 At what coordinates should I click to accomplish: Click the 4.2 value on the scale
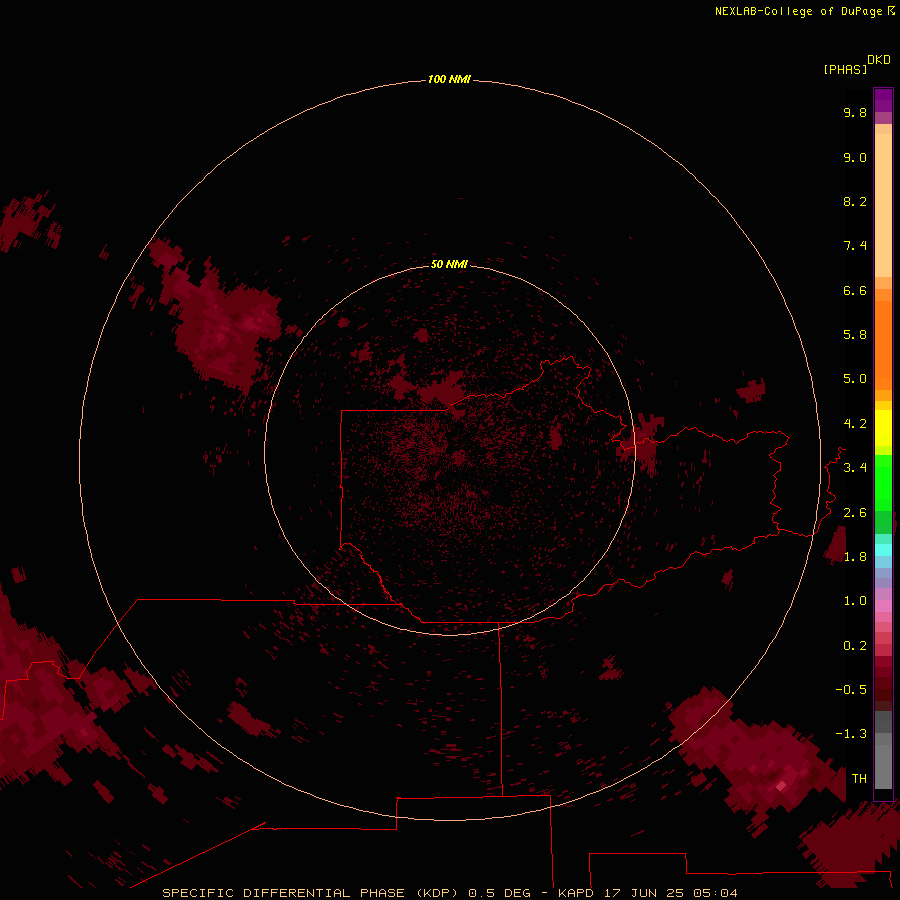855,424
